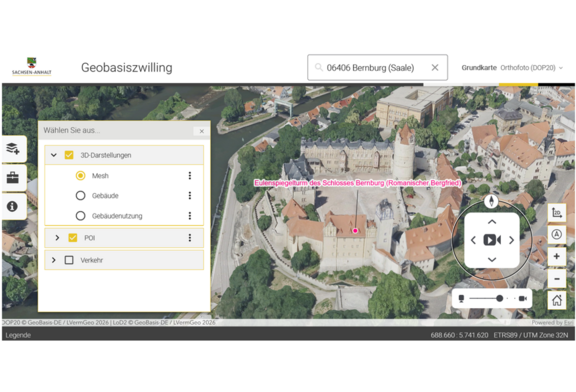Select the Gebäudenutzung radio button

[80, 216]
